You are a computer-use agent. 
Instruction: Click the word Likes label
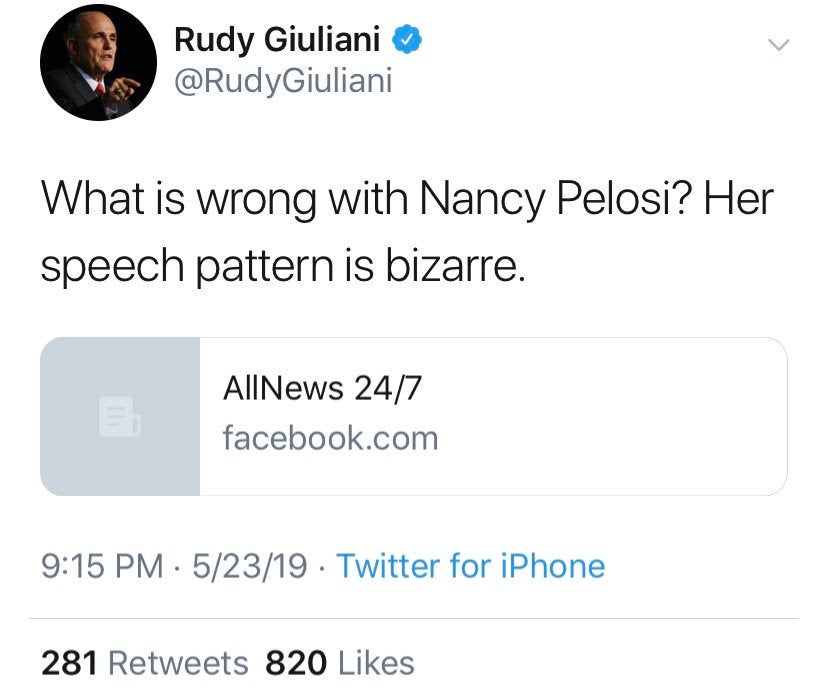[x=376, y=662]
